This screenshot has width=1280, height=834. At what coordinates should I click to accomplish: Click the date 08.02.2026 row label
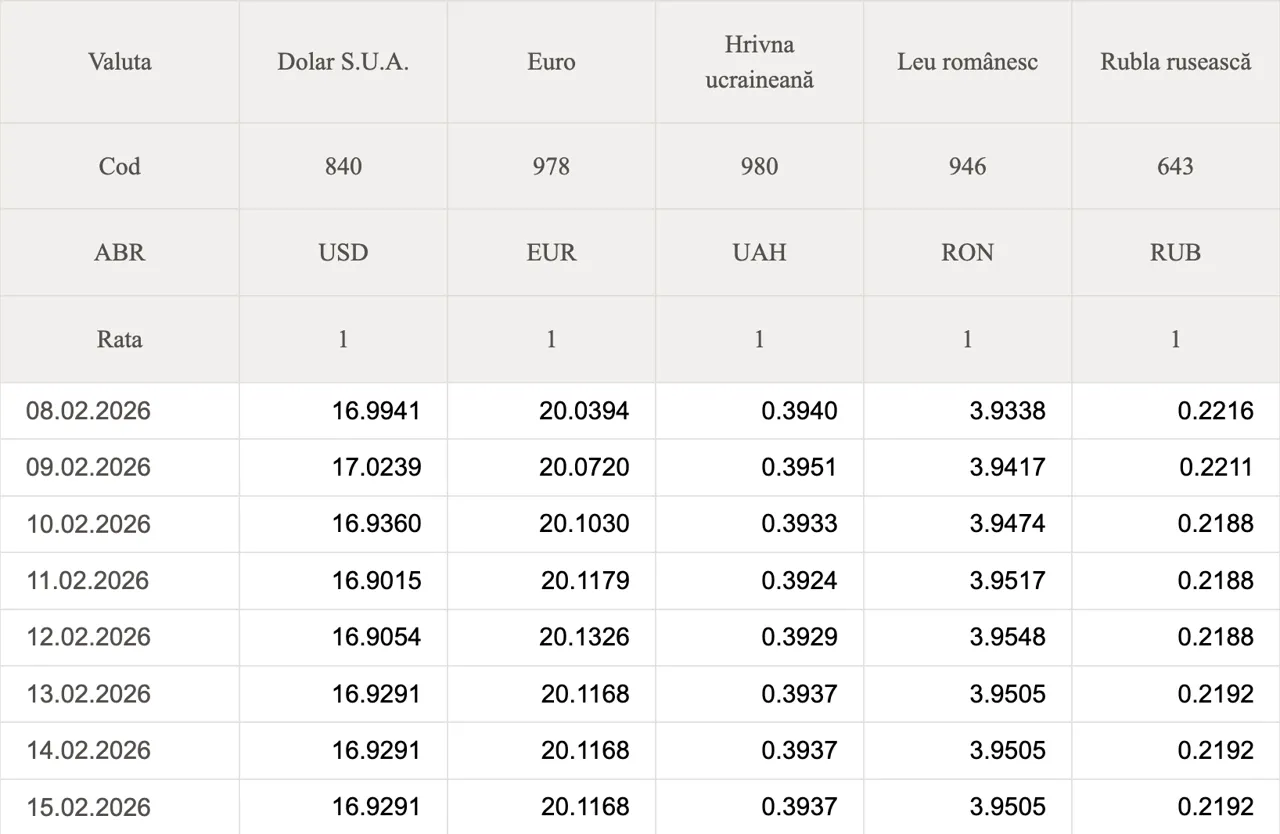pyautogui.click(x=89, y=411)
